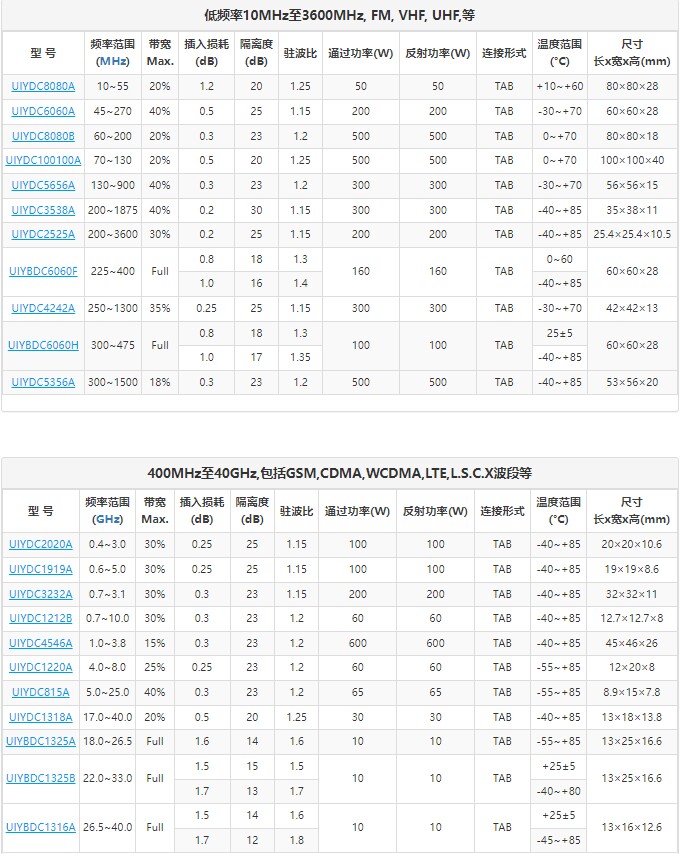
Task: Open the UIYDC6060A product link
Action: click(43, 111)
